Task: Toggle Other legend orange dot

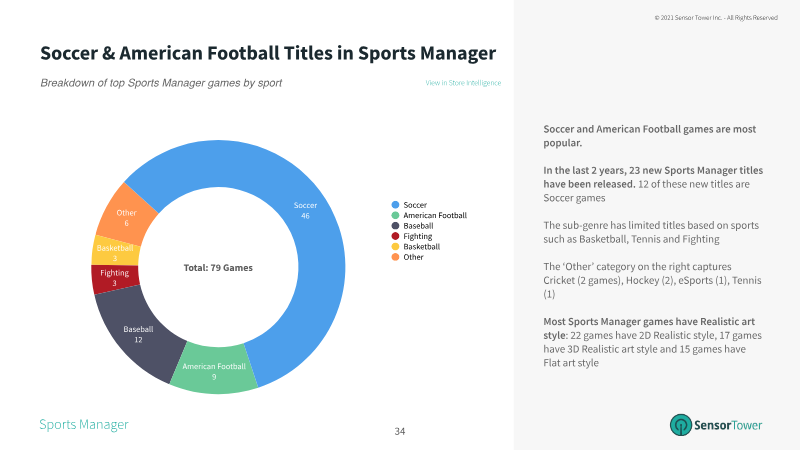Action: pyautogui.click(x=395, y=257)
